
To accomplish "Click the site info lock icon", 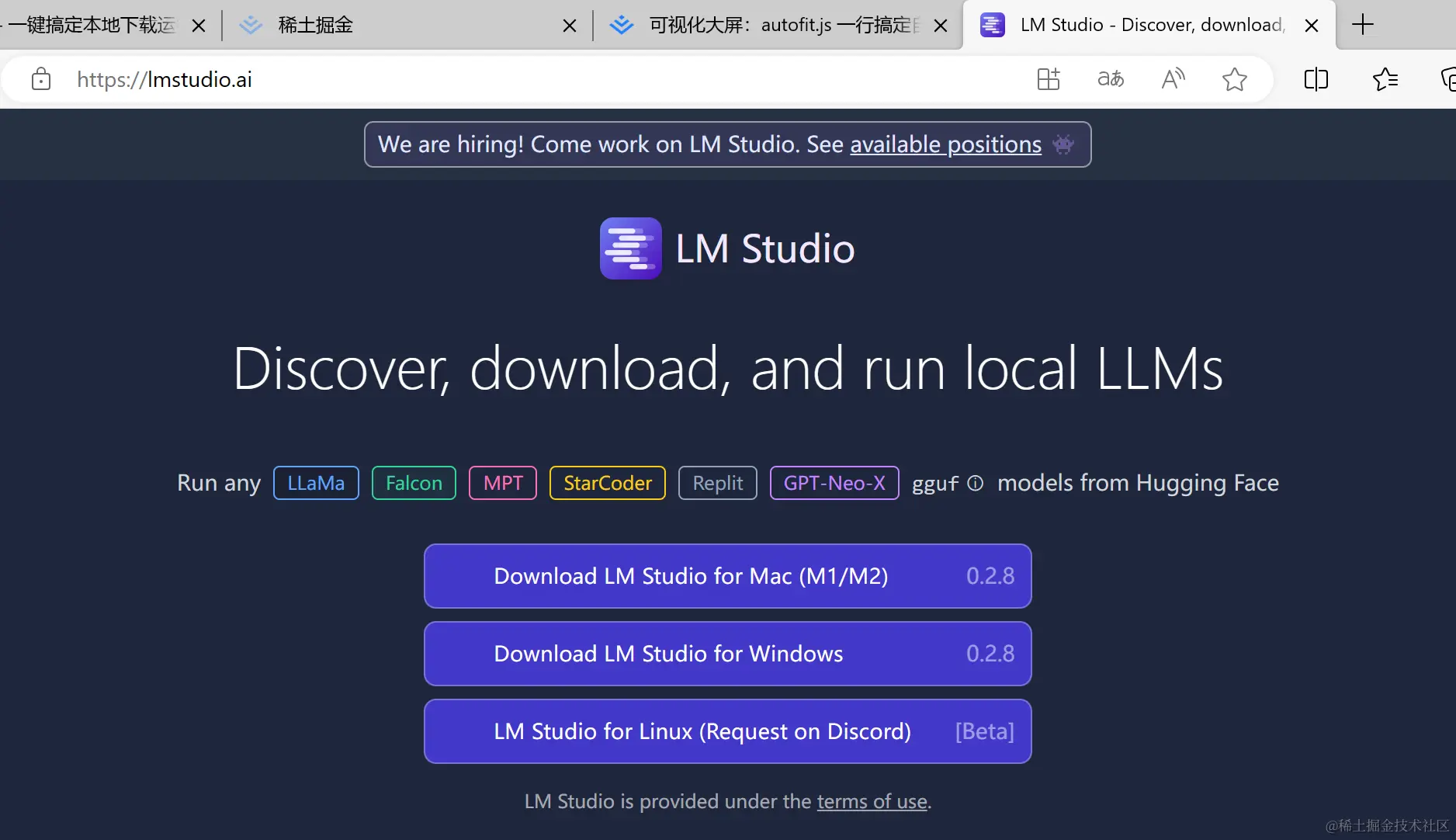I will (41, 79).
